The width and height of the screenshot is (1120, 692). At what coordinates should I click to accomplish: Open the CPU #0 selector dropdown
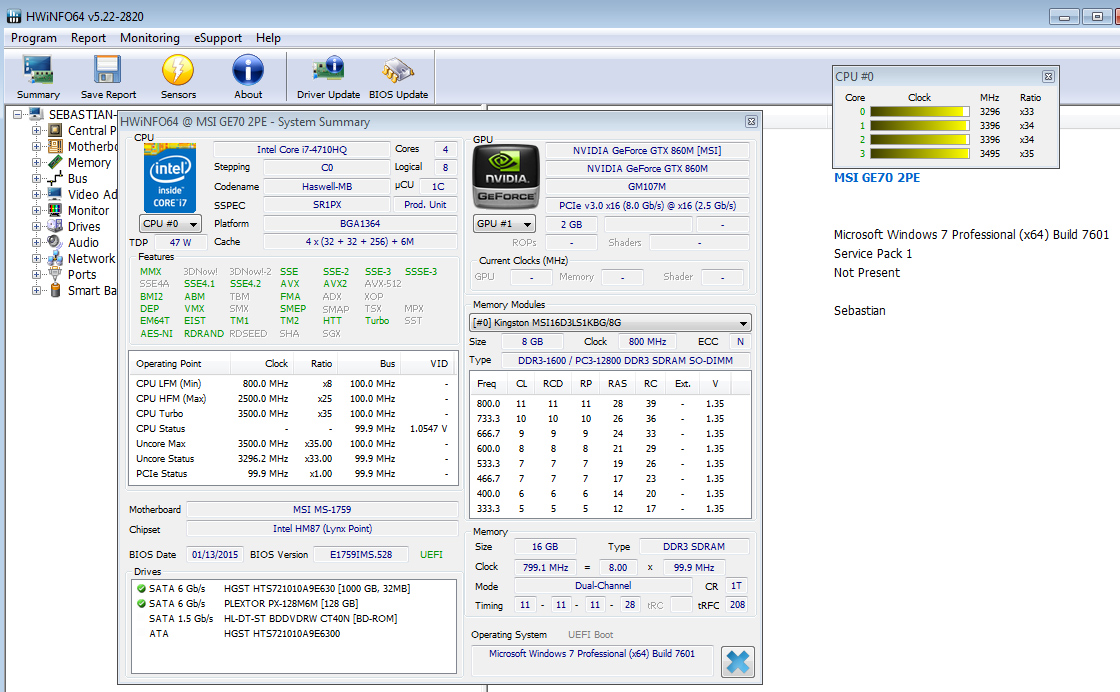click(x=170, y=224)
